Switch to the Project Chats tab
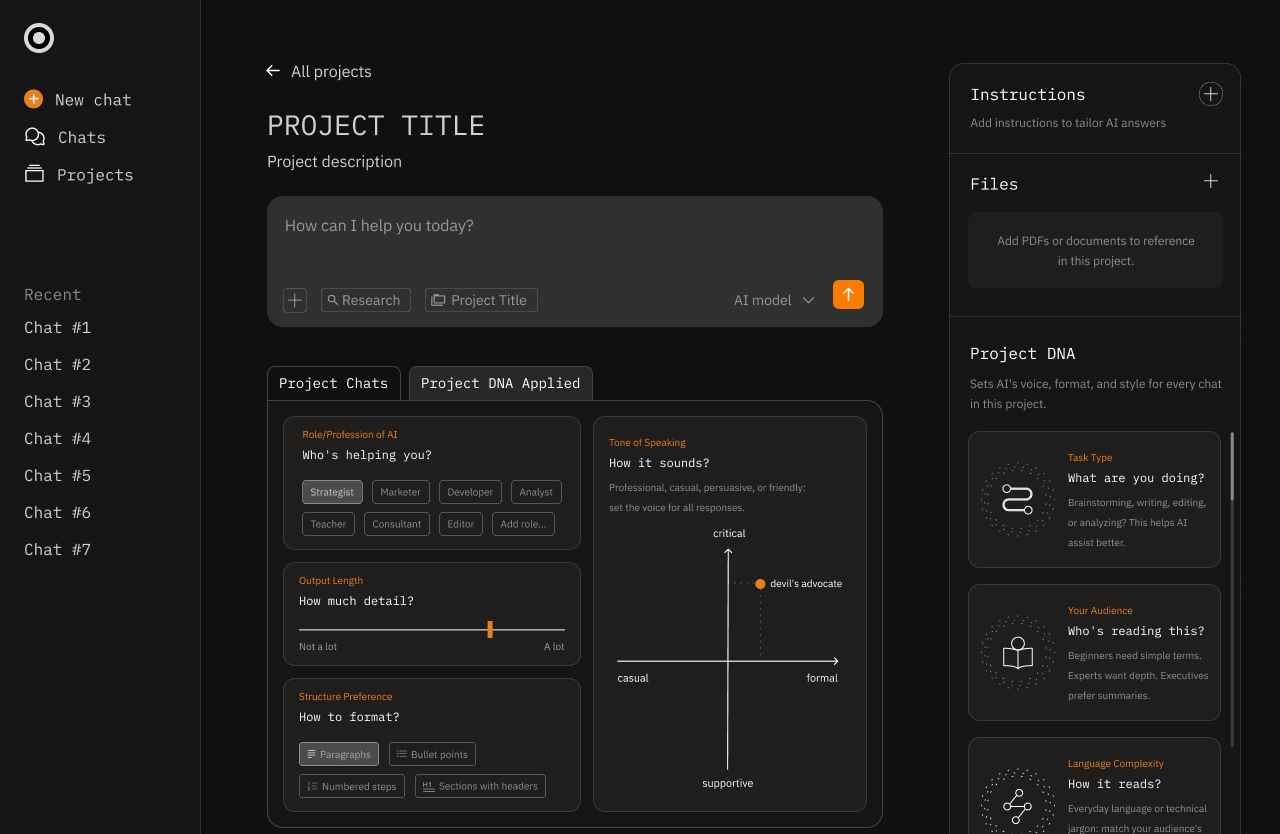This screenshot has width=1280, height=834. coord(333,383)
